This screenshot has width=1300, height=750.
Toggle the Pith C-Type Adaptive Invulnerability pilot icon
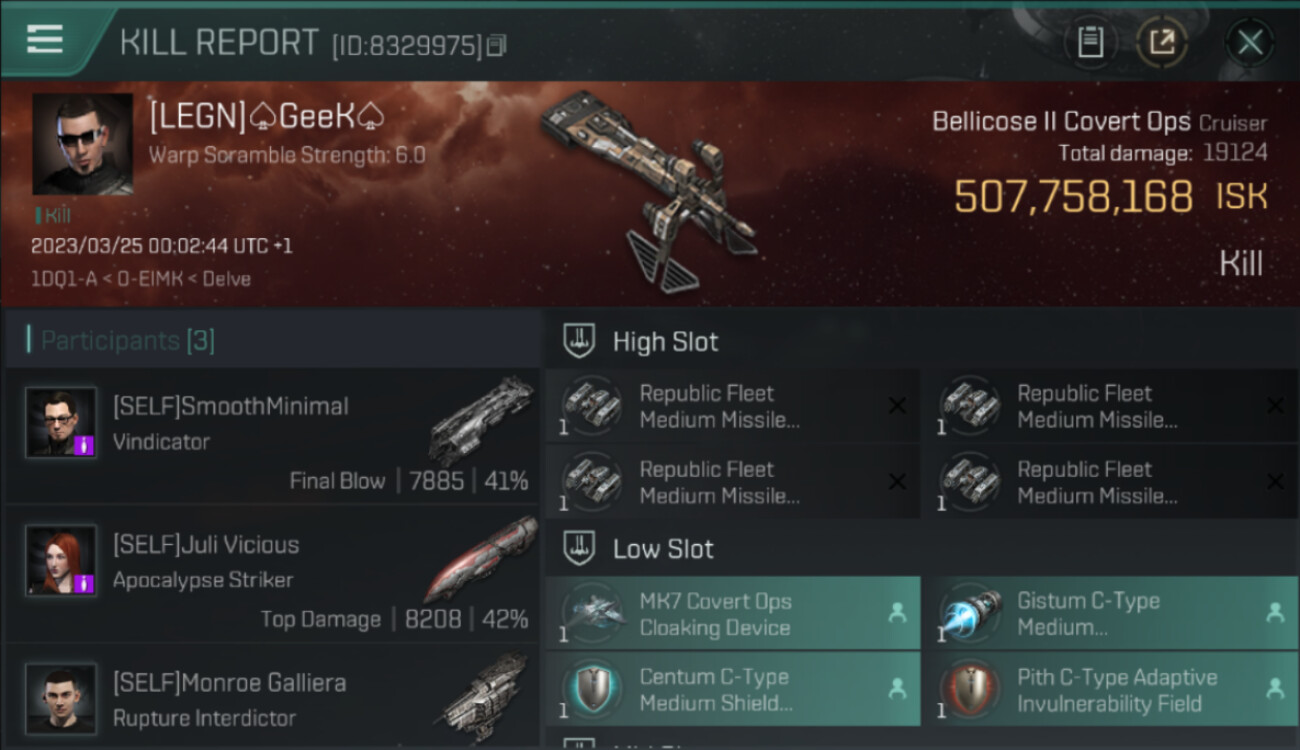click(1275, 689)
